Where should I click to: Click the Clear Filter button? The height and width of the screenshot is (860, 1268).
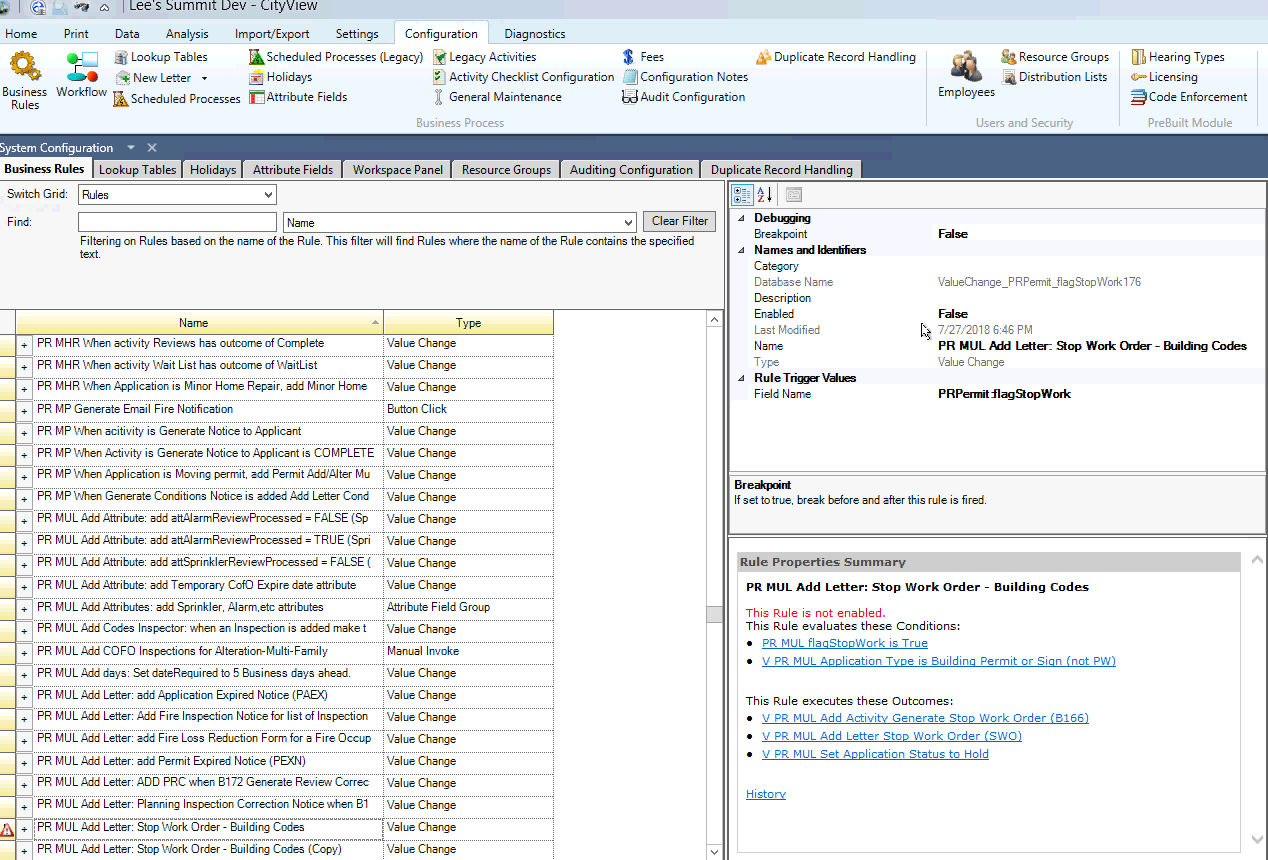click(679, 221)
